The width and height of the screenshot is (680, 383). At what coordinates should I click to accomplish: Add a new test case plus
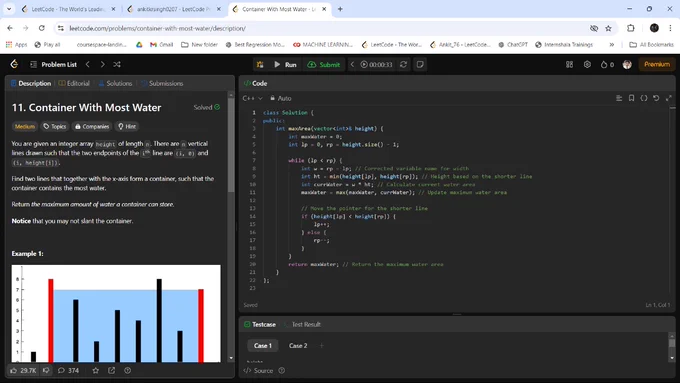click(322, 346)
